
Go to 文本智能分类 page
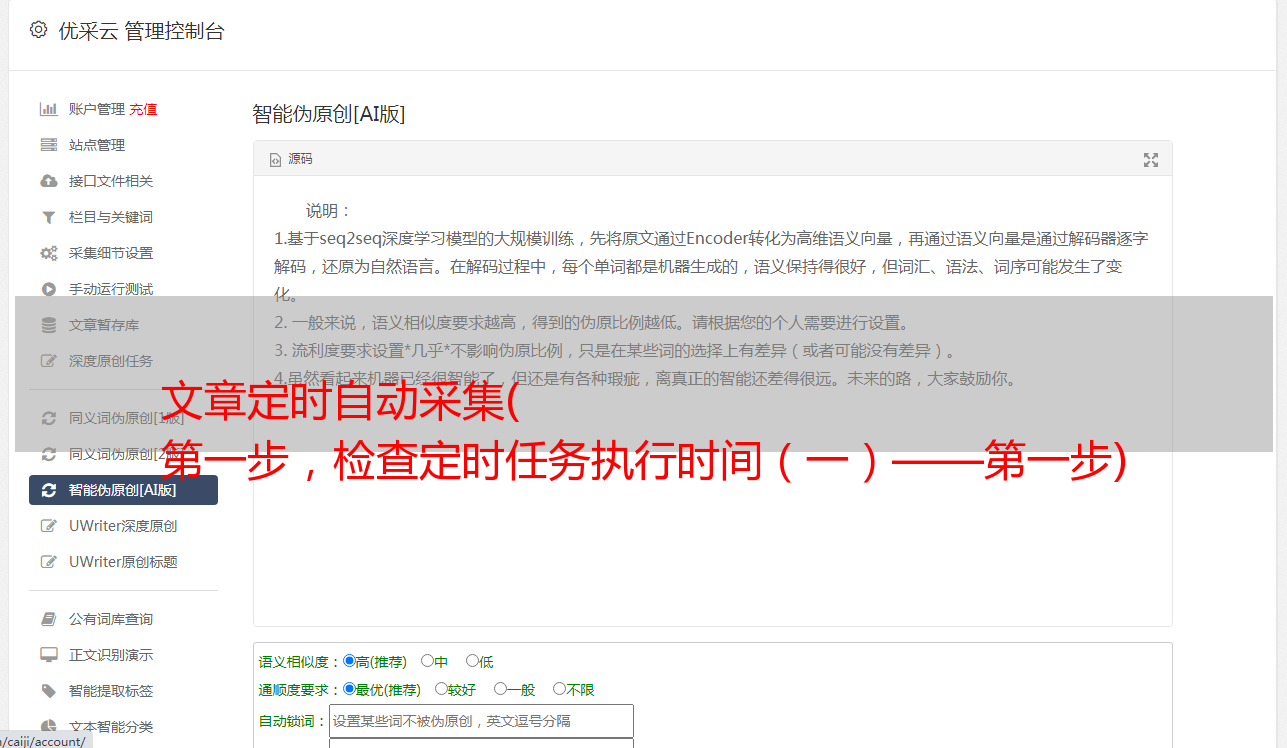tap(111, 727)
